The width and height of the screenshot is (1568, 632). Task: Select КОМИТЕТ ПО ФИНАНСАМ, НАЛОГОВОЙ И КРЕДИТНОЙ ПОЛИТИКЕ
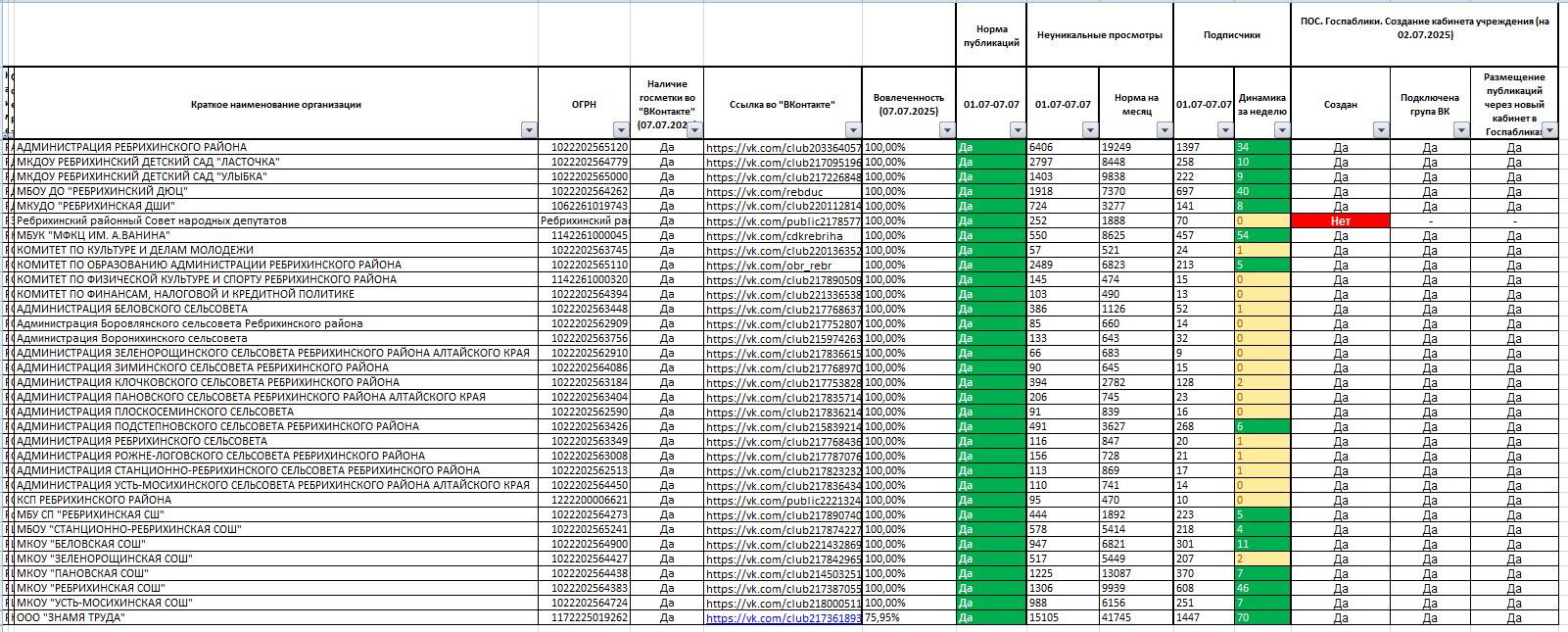[x=276, y=295]
